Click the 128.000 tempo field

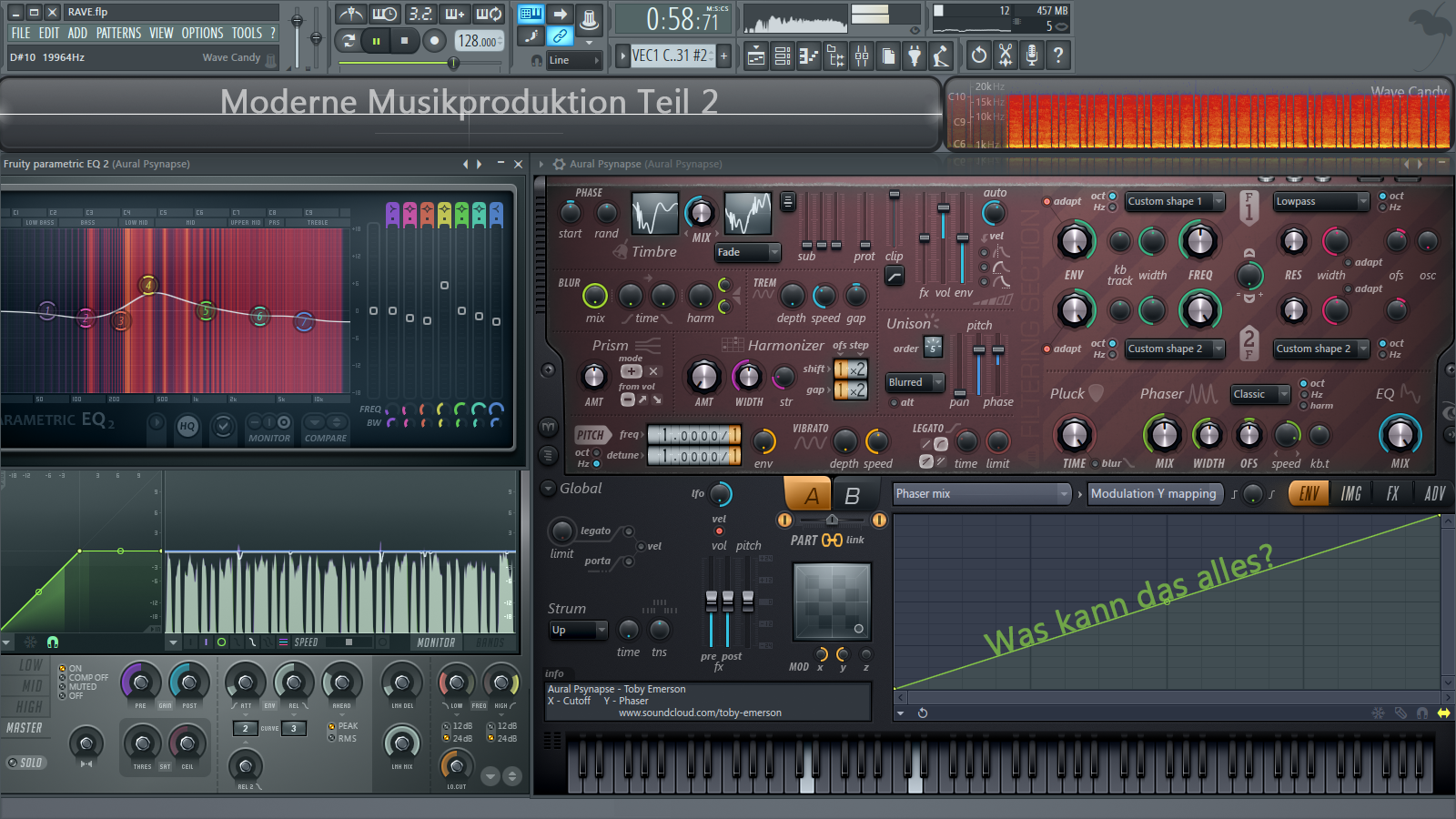tap(478, 41)
